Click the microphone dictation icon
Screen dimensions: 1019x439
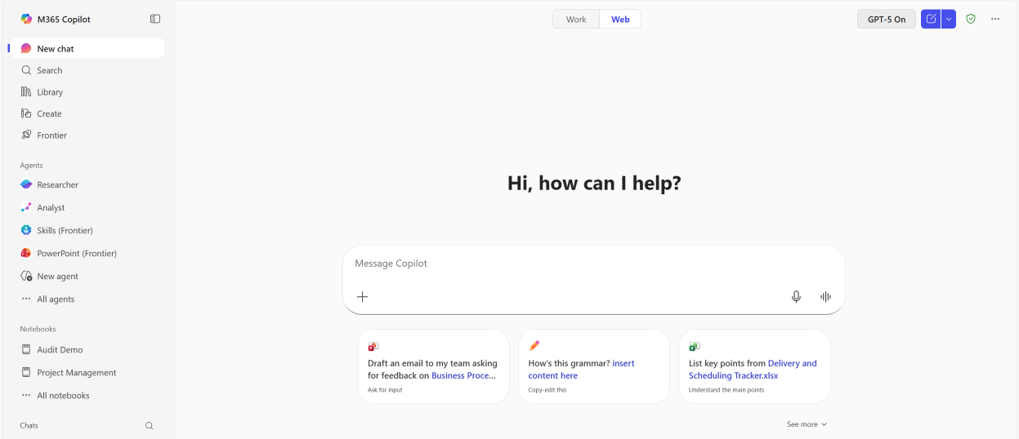click(x=796, y=297)
